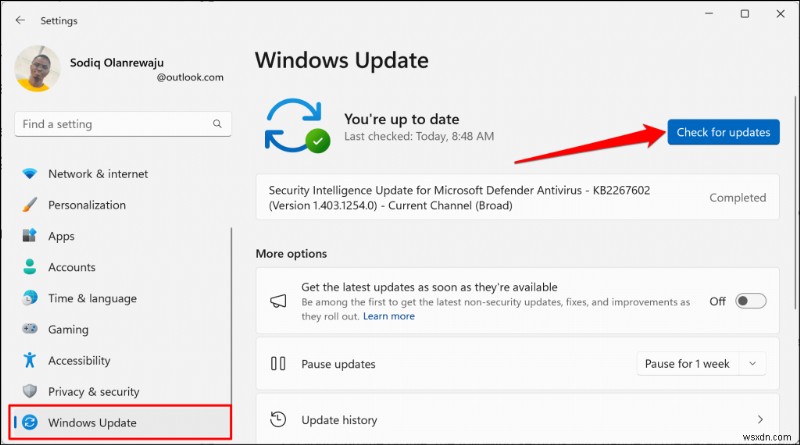Click the update sync status icon
This screenshot has width=800, height=445.
pos(296,126)
